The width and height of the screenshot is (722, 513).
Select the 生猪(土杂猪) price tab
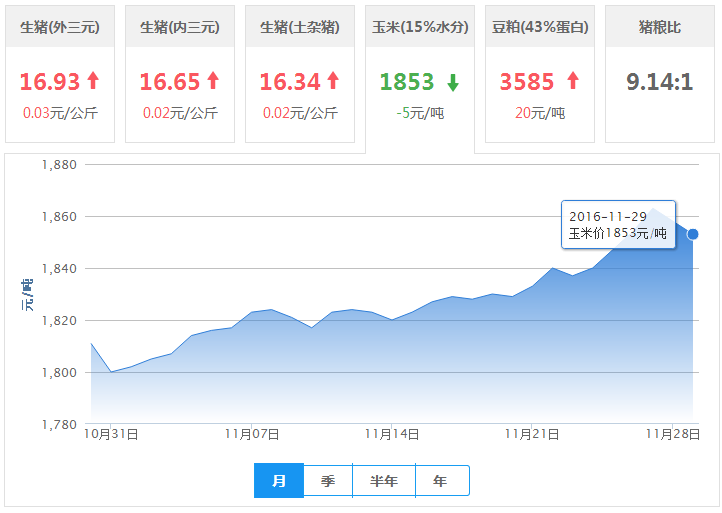point(300,74)
